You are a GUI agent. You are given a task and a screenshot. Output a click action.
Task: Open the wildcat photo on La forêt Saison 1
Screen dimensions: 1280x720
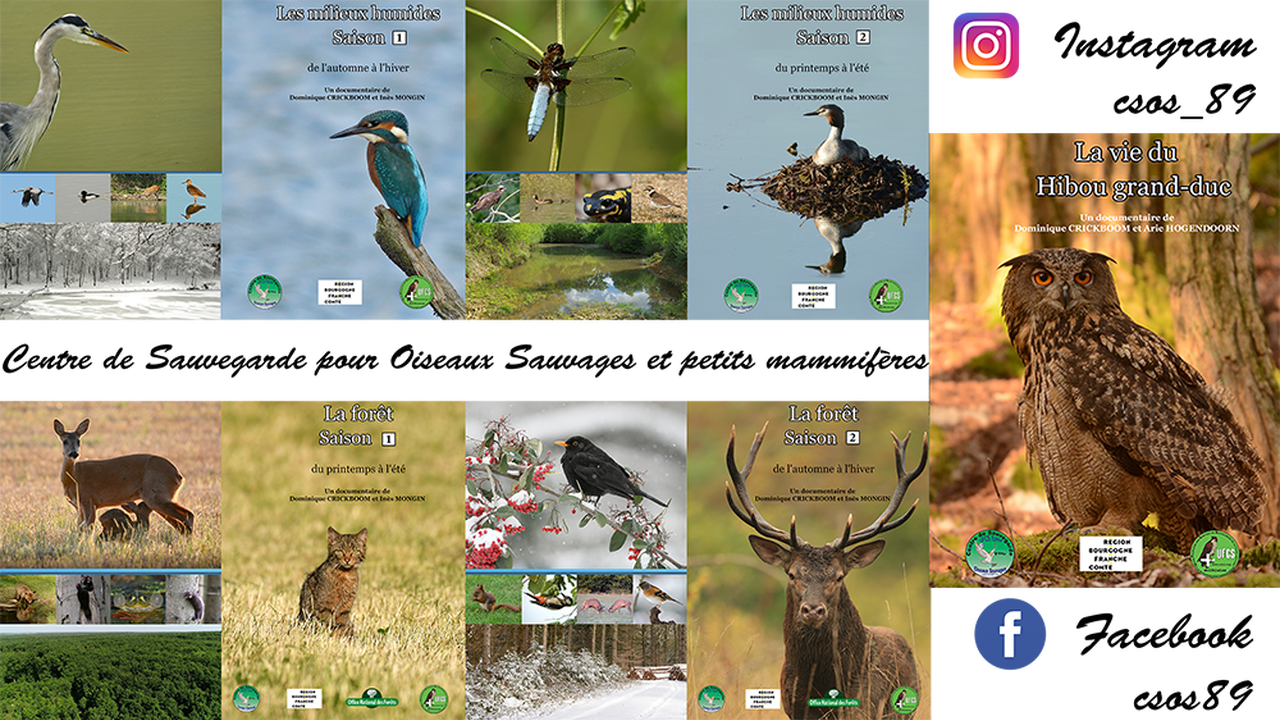pos(333,580)
